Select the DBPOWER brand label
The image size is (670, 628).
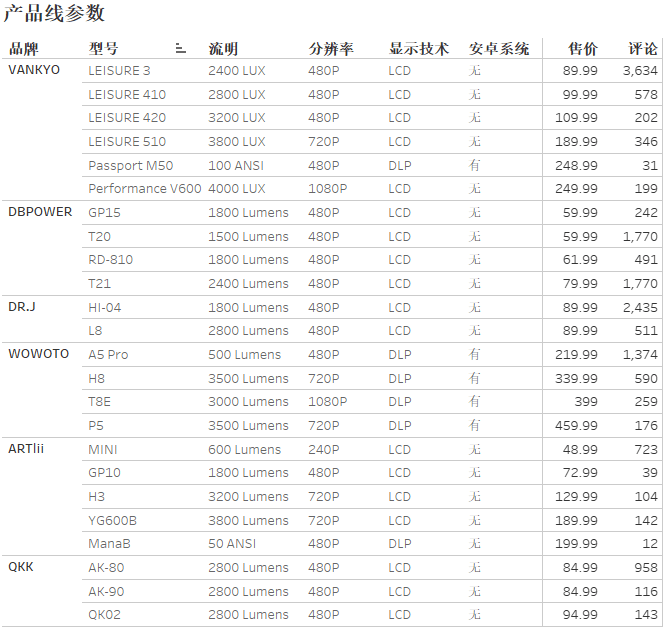(x=40, y=211)
